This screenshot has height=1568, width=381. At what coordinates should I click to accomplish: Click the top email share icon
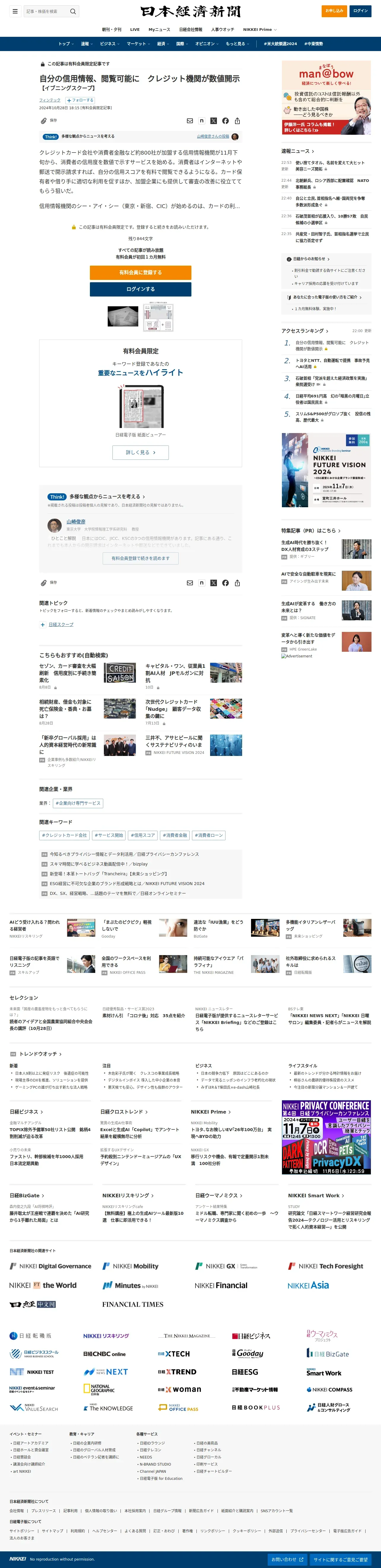point(190,121)
